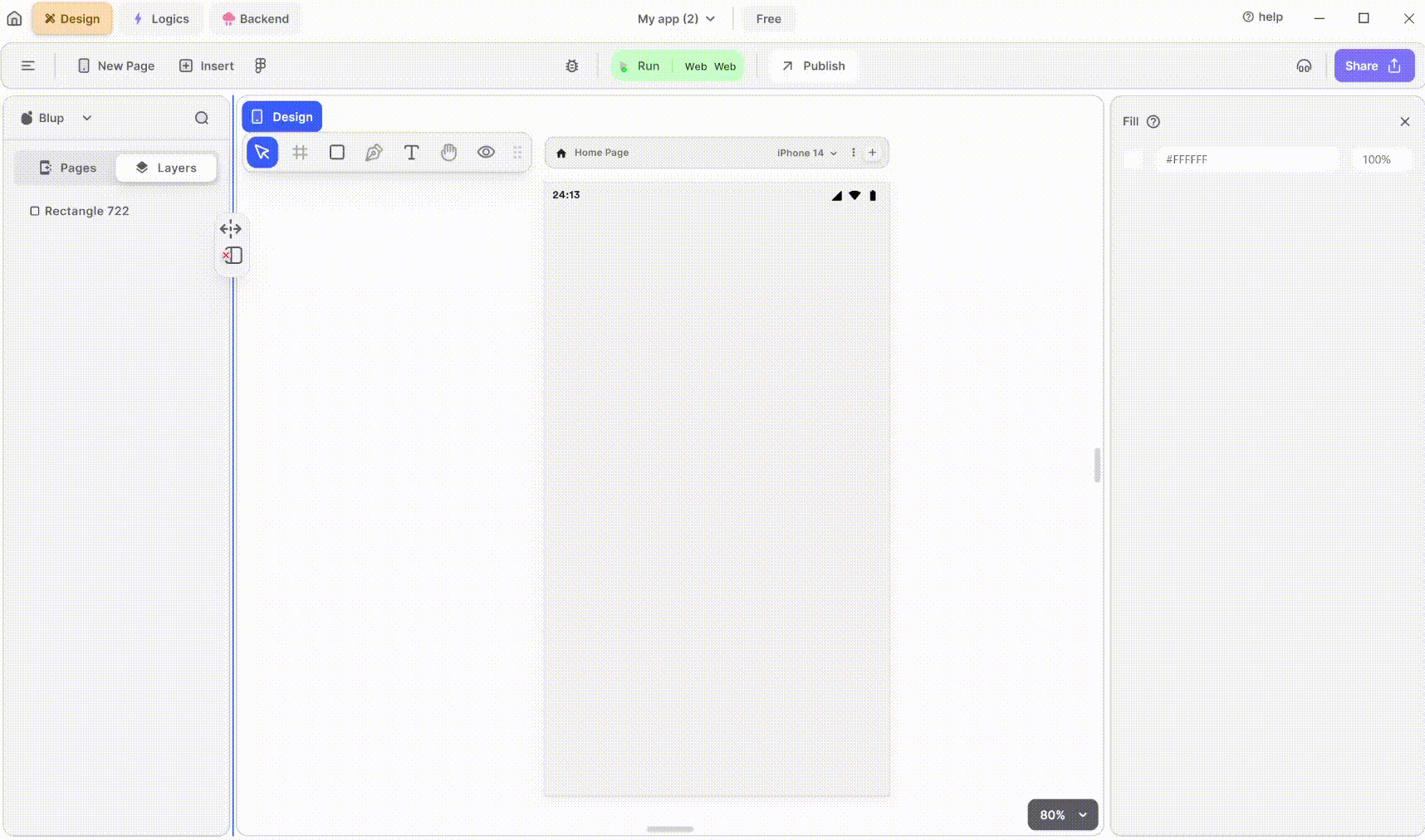
Task: Click the search icon in the left panel
Action: tap(201, 117)
